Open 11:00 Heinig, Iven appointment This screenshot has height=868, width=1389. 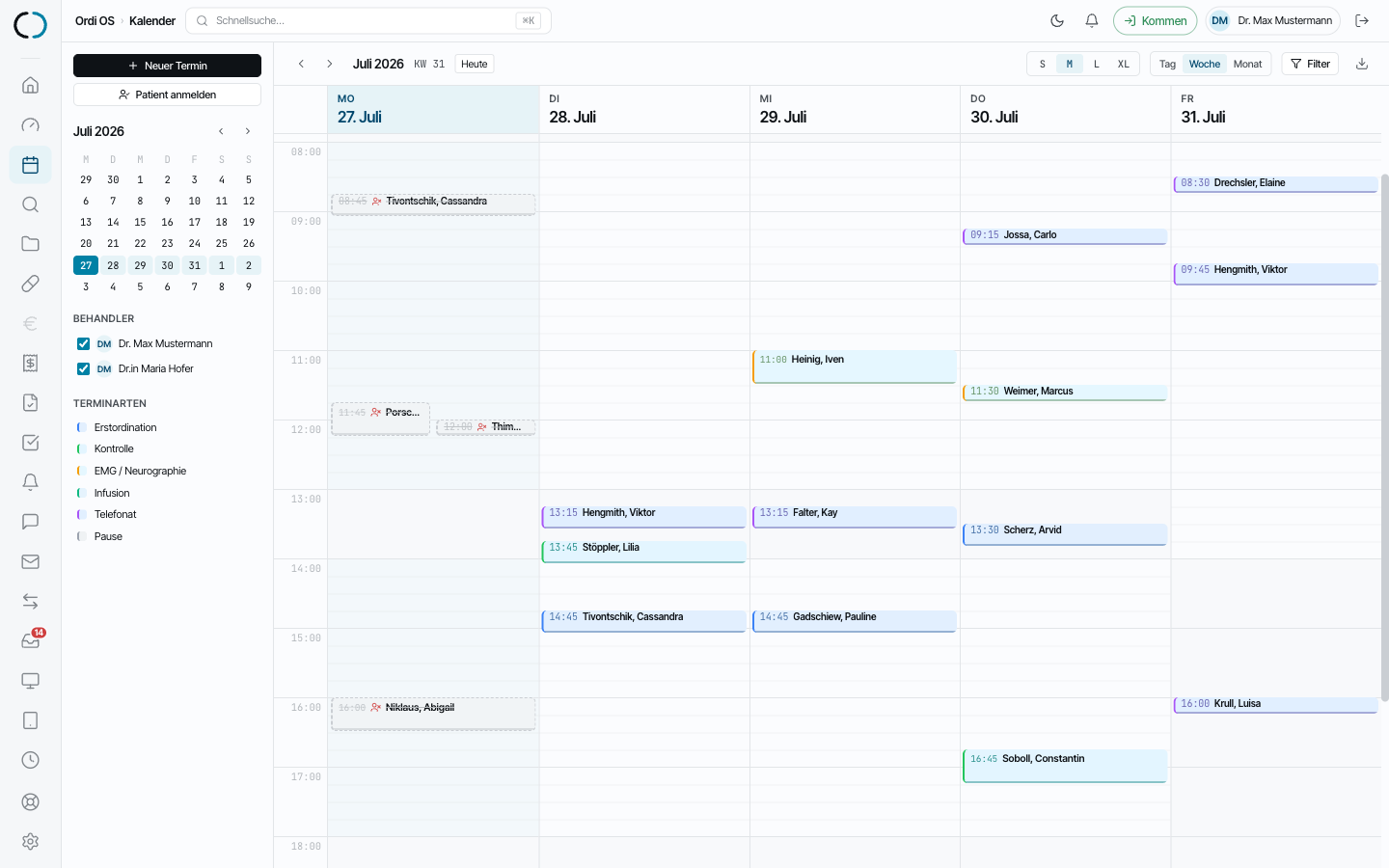(855, 366)
